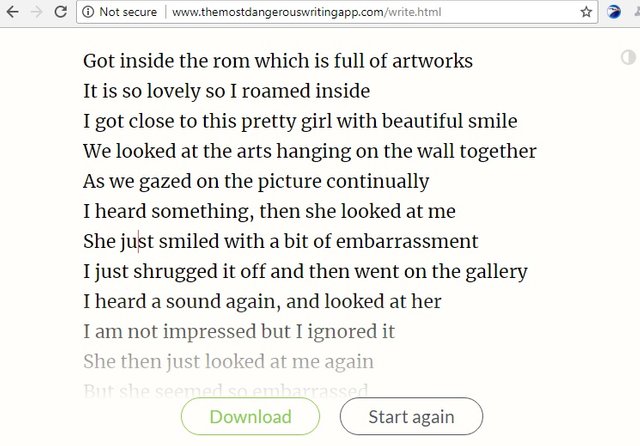Click the faded line "She then just looked"
The image size is (640, 446).
pyautogui.click(x=228, y=361)
